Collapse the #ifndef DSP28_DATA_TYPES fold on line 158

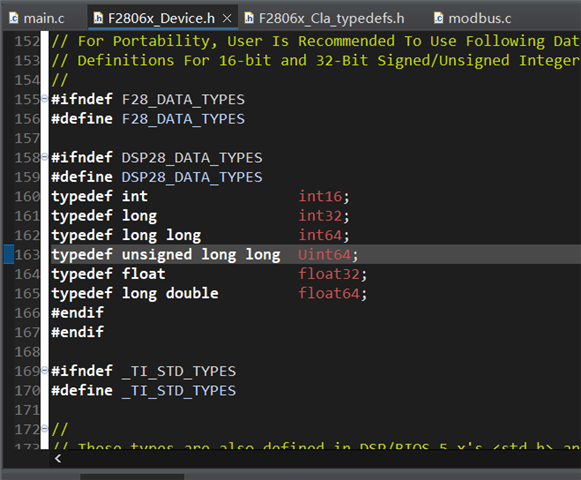click(x=44, y=157)
